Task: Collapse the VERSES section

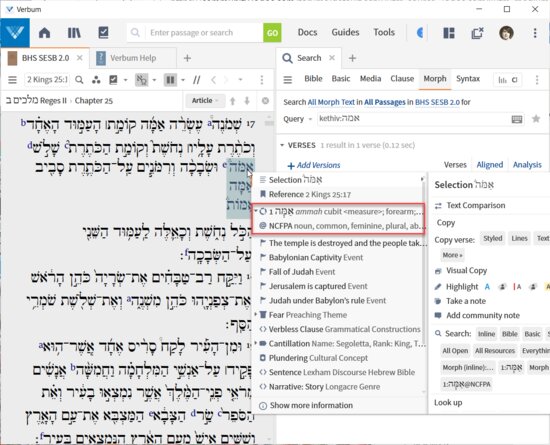Action: (282, 145)
